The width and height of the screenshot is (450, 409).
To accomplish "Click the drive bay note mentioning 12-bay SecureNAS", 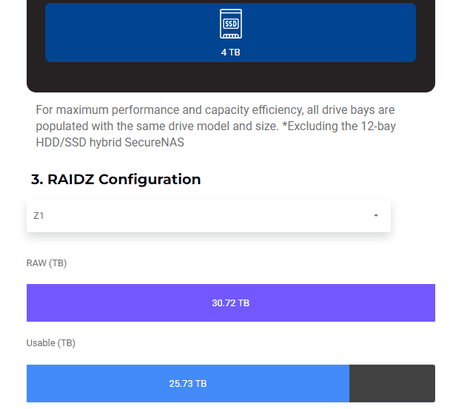I will pos(216,126).
